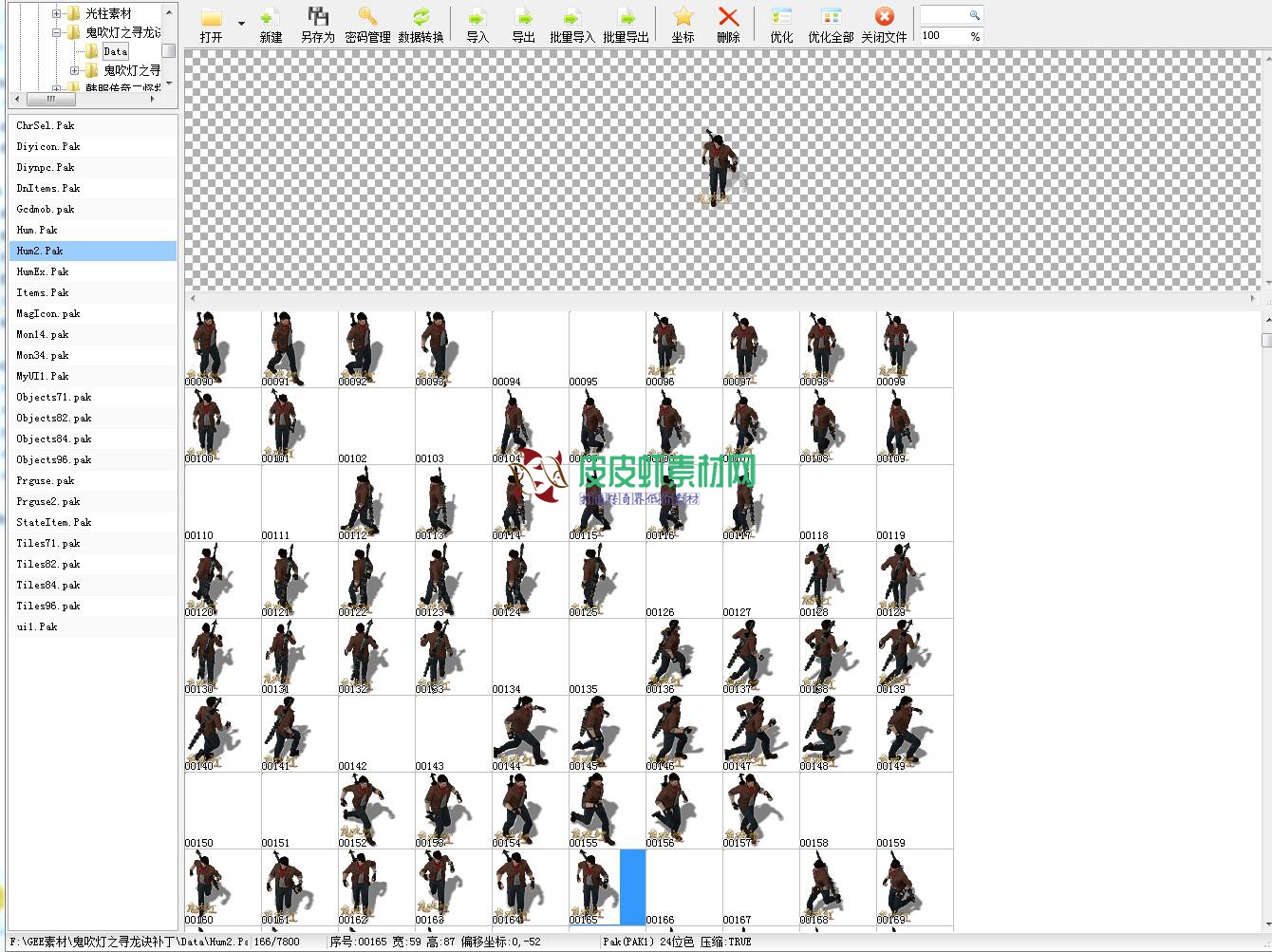Viewport: 1272px width, 952px height.
Task: Collapse the 鬼吹灯之寻龙诀 folder node
Action: pos(56,32)
